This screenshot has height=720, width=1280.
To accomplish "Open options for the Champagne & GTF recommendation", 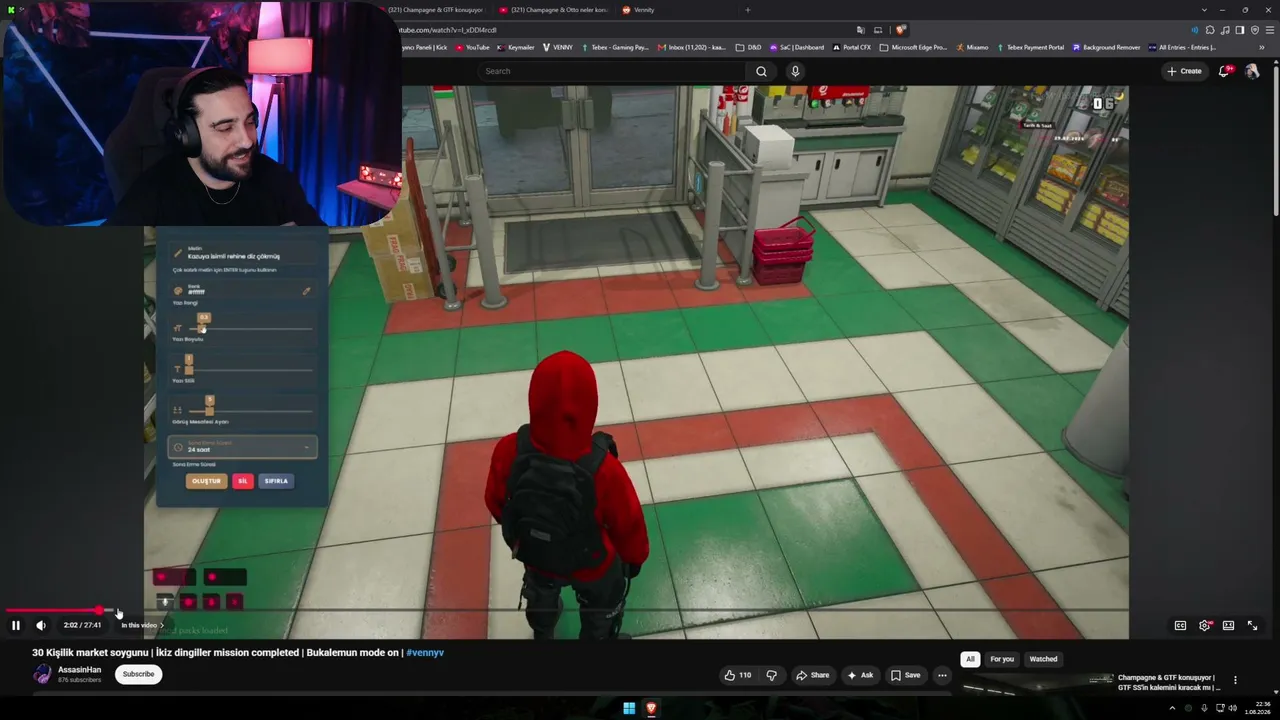I will pos(1235,680).
